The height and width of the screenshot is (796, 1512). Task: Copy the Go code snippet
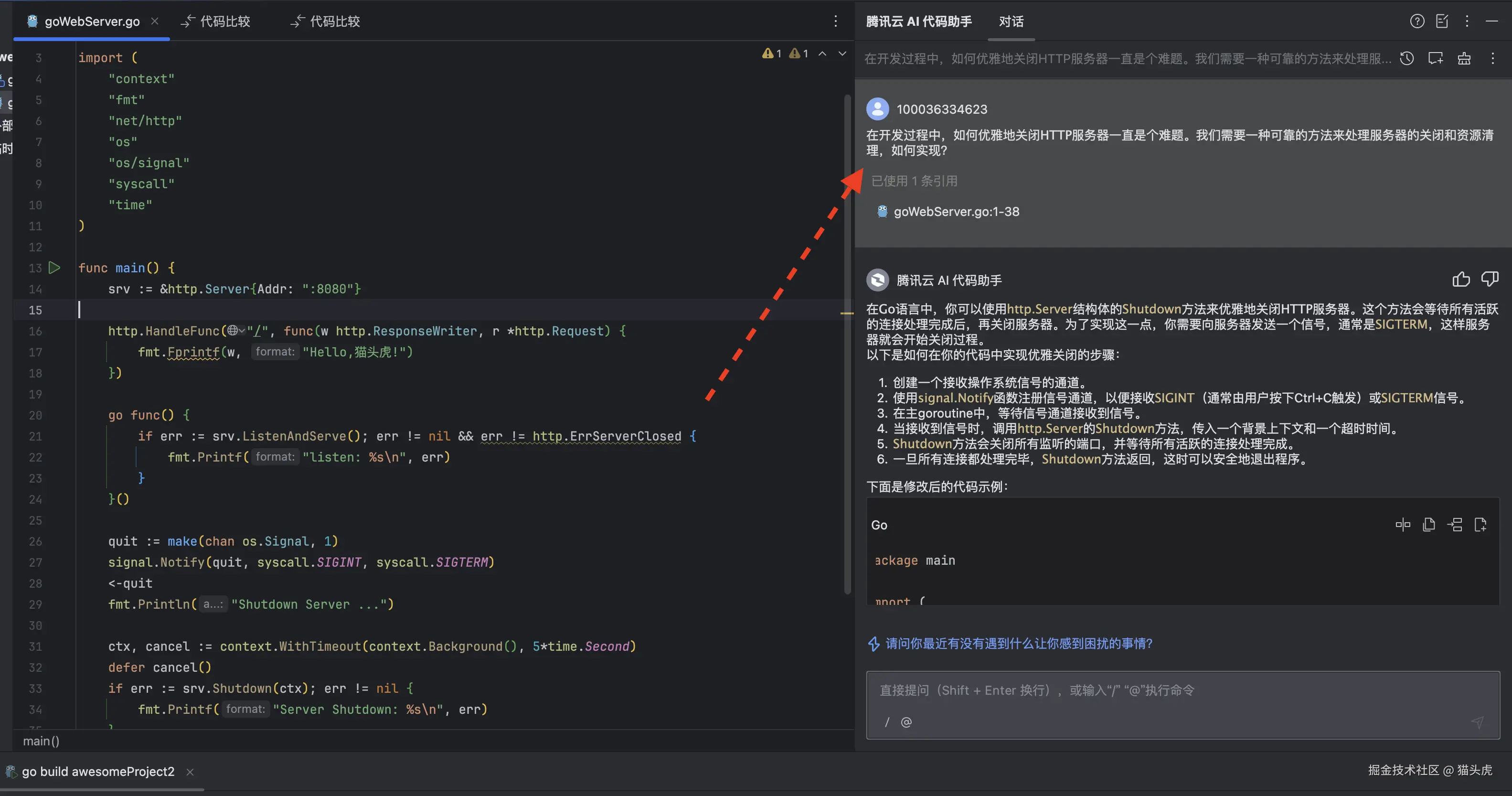click(1428, 524)
